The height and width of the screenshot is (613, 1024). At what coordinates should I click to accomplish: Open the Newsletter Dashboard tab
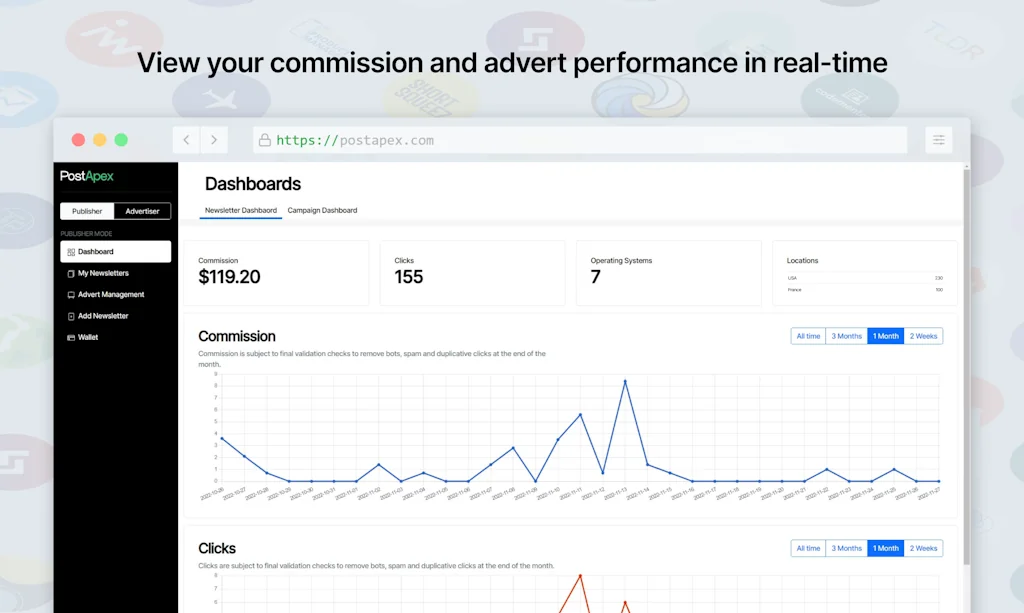pyautogui.click(x=240, y=211)
